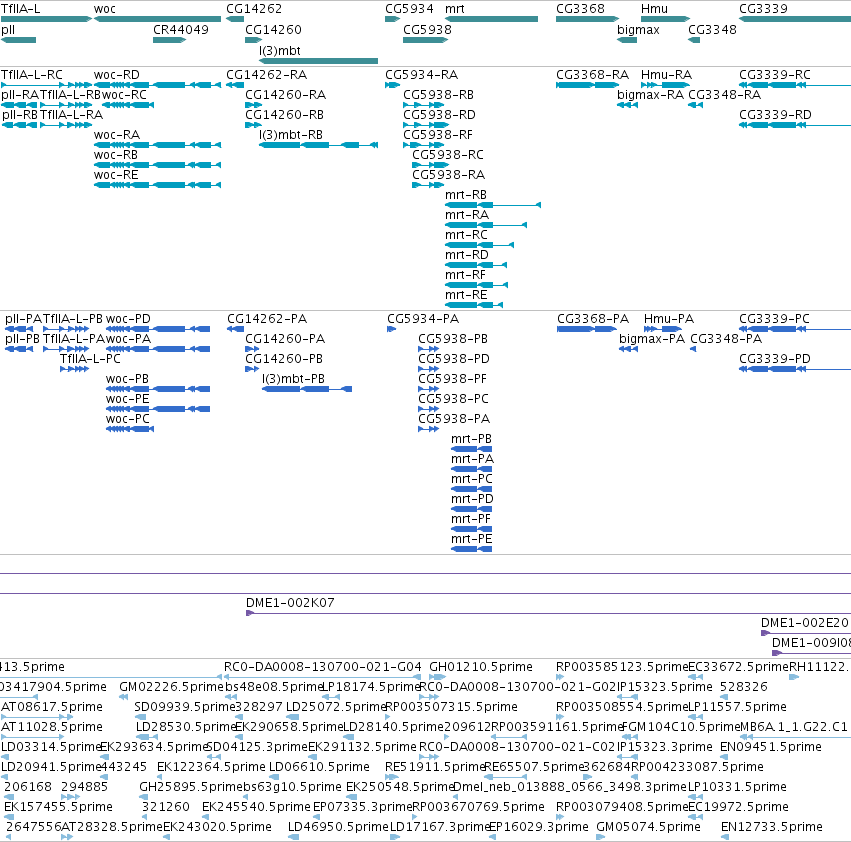Select protein label CG3348-PA
Screen dimensions: 851x842
[x=726, y=339]
